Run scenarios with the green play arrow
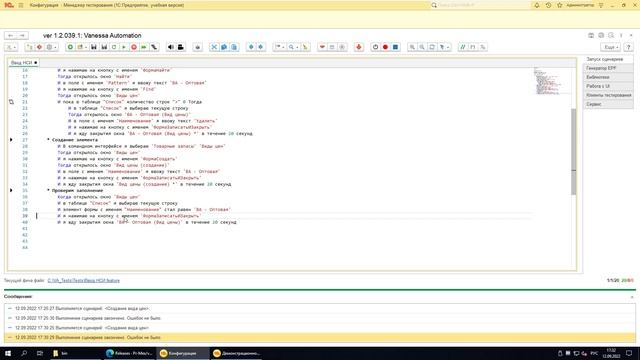The height and width of the screenshot is (360, 640). pos(124,47)
